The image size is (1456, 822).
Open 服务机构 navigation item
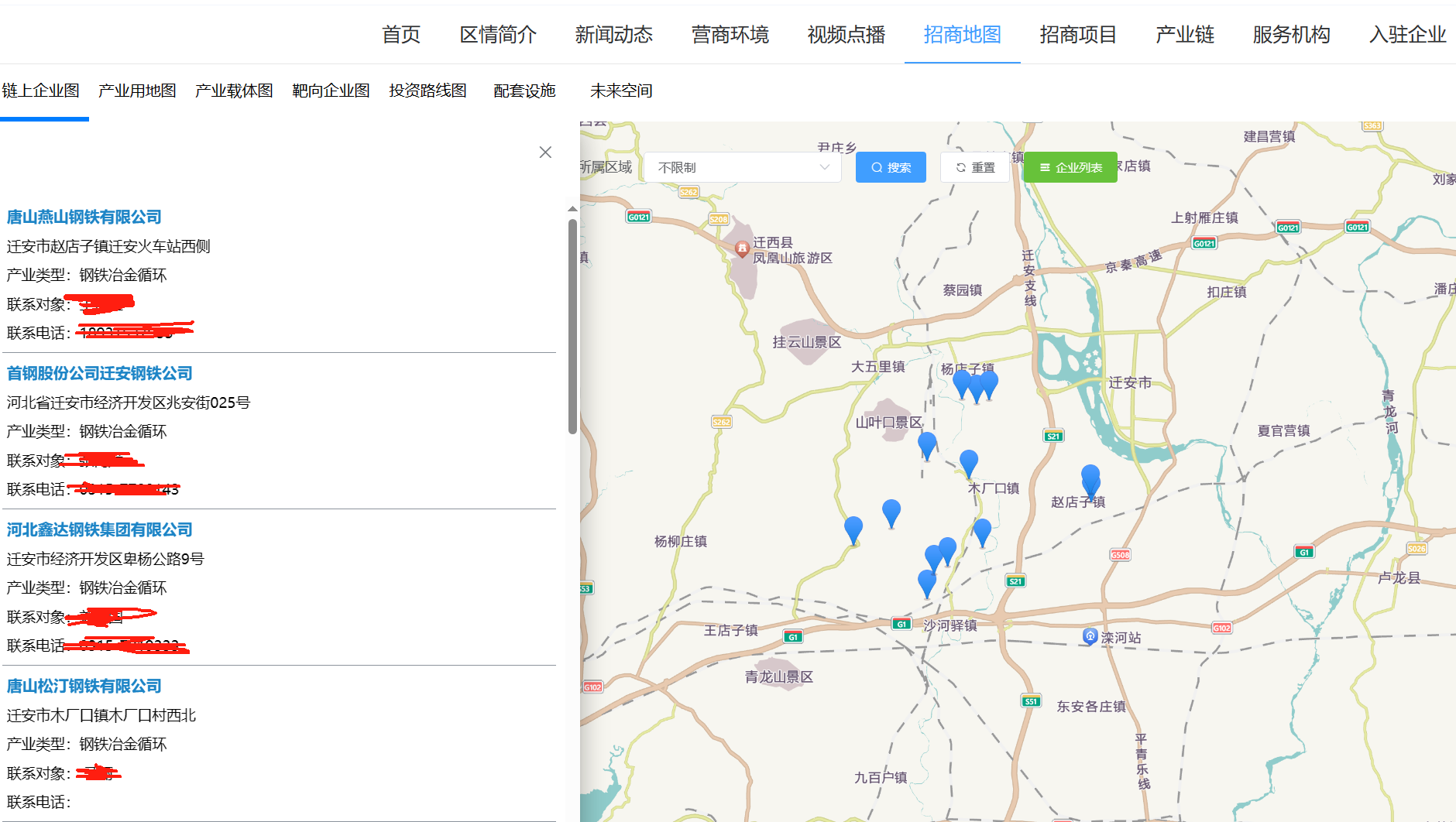point(1292,35)
